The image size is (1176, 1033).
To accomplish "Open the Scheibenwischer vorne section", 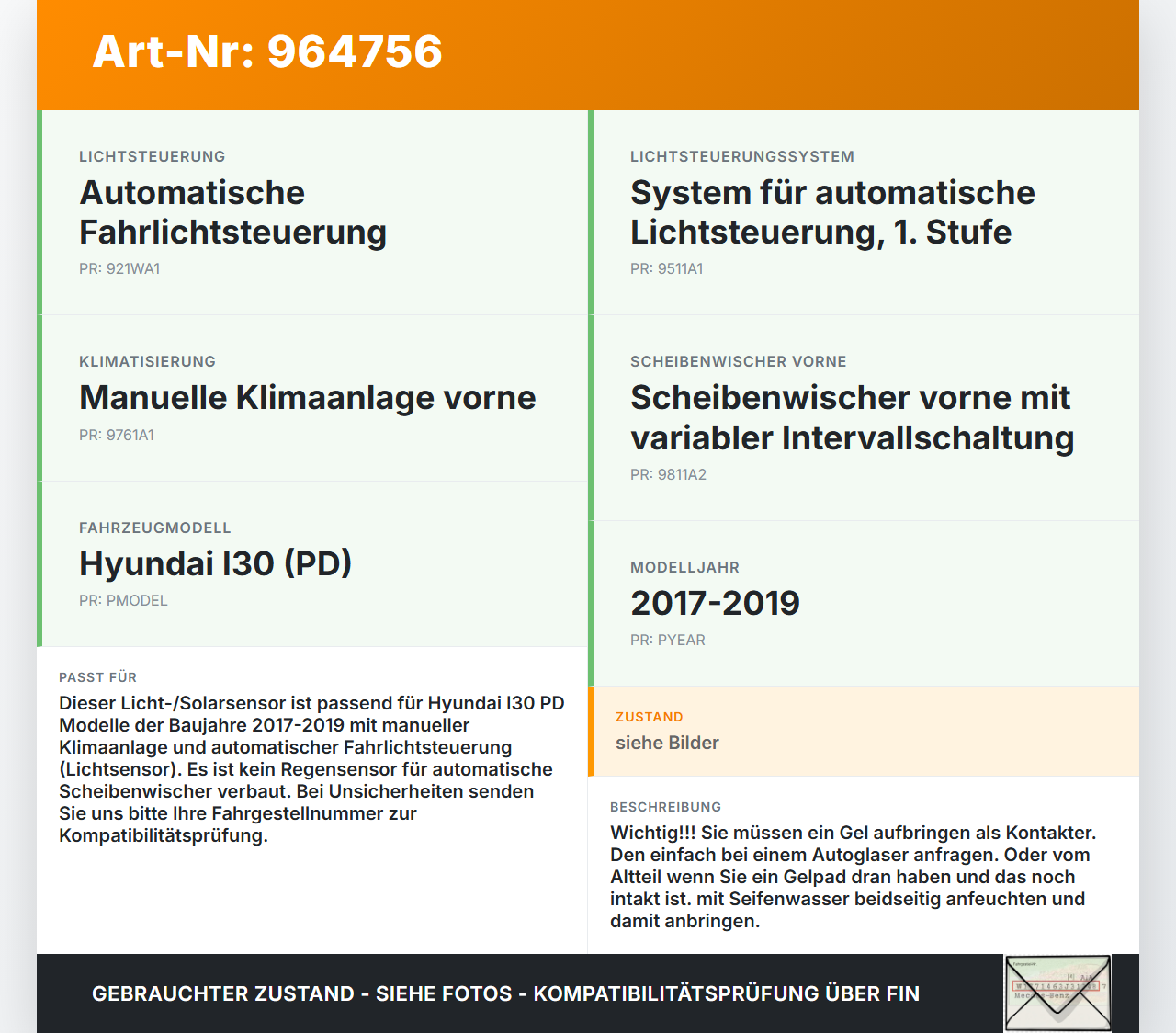I will pos(852,417).
